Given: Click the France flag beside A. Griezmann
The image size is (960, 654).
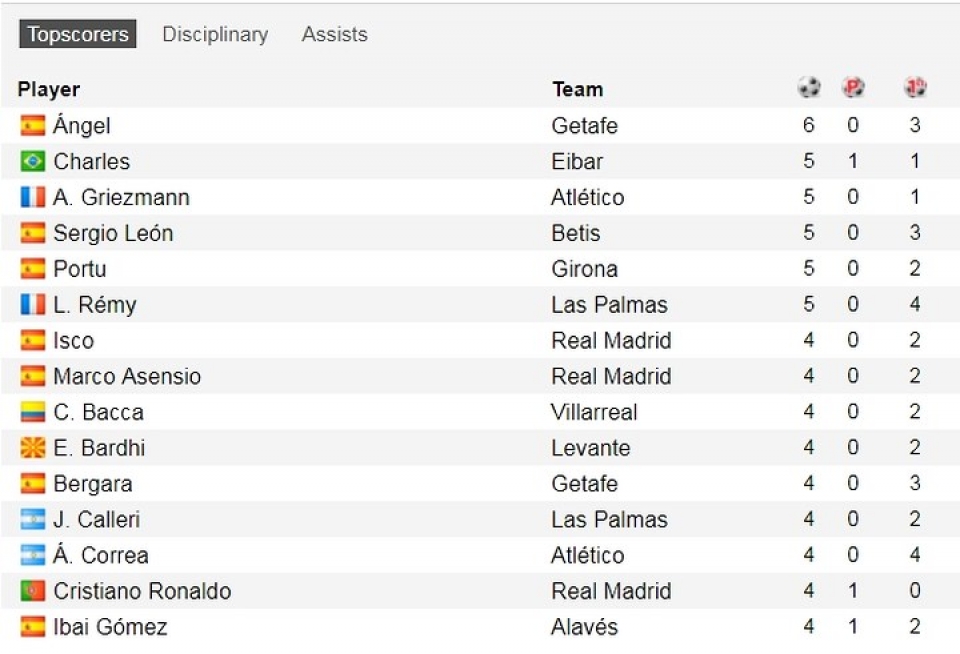Looking at the screenshot, I should [33, 197].
